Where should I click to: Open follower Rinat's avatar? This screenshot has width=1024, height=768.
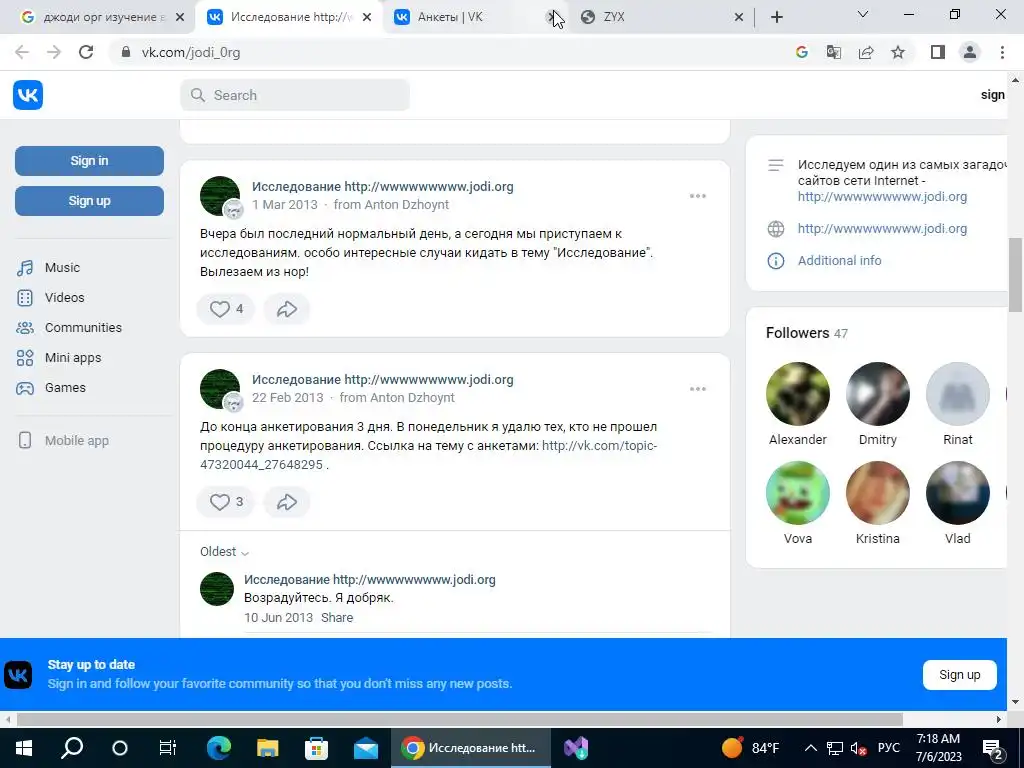(x=957, y=394)
